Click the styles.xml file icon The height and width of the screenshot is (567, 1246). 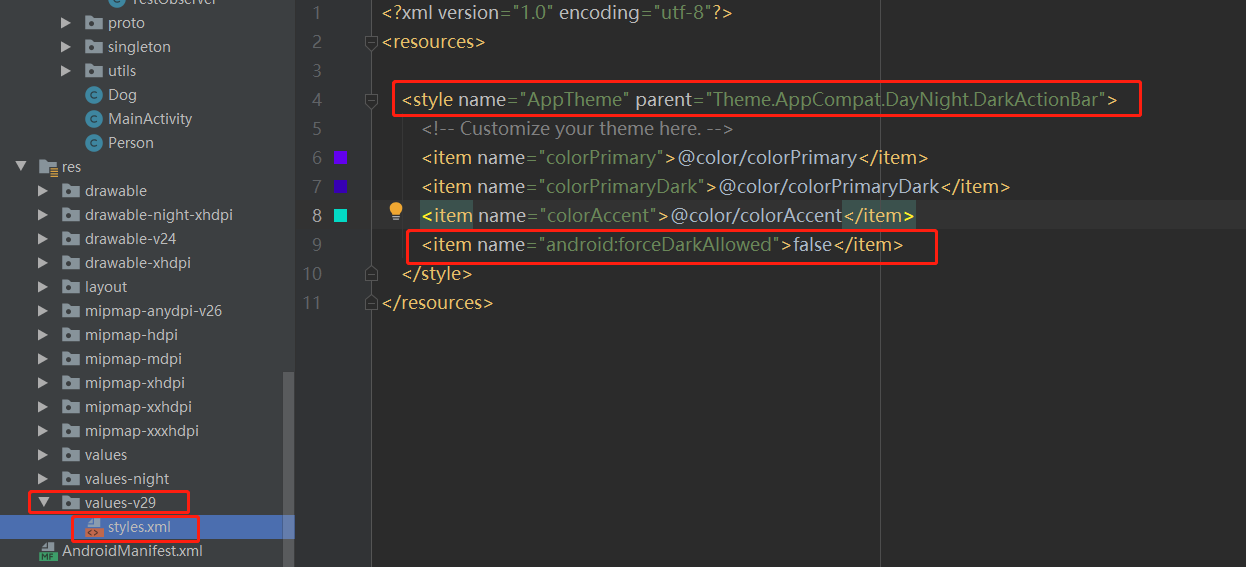[94, 527]
